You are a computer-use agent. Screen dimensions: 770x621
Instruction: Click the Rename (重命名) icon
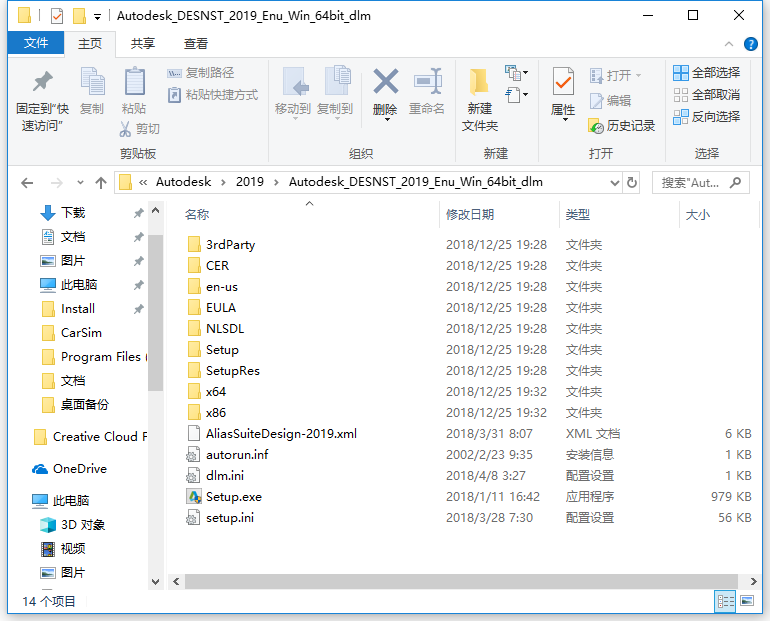coord(428,81)
